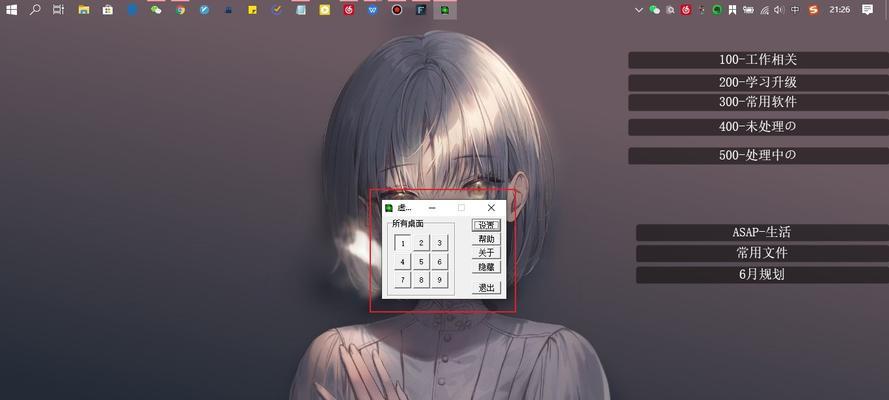The width and height of the screenshot is (889, 400).
Task: Open the red record-button taskbar icon
Action: click(x=397, y=10)
